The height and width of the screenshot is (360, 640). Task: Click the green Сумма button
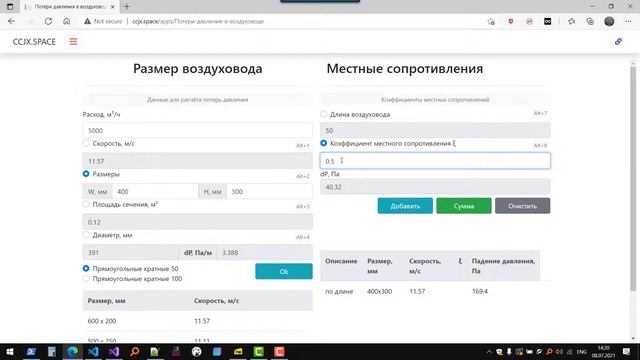pyautogui.click(x=464, y=206)
